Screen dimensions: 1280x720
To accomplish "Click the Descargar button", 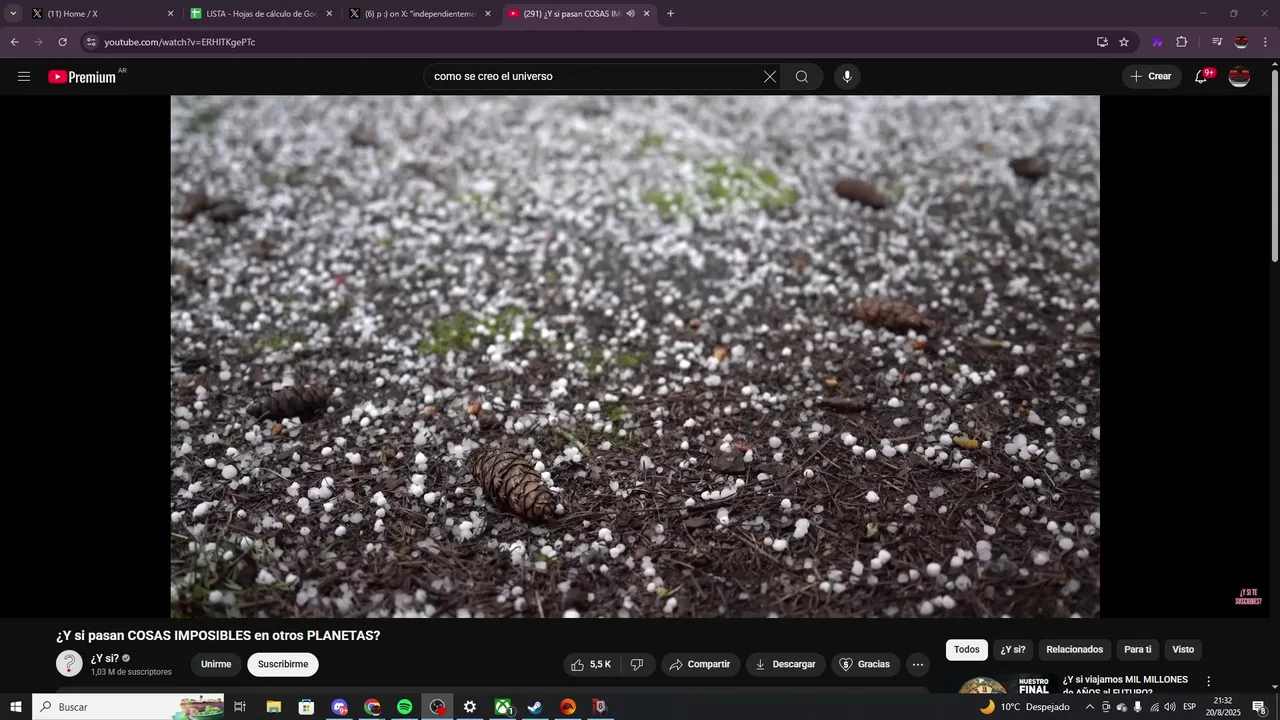I will (x=785, y=664).
